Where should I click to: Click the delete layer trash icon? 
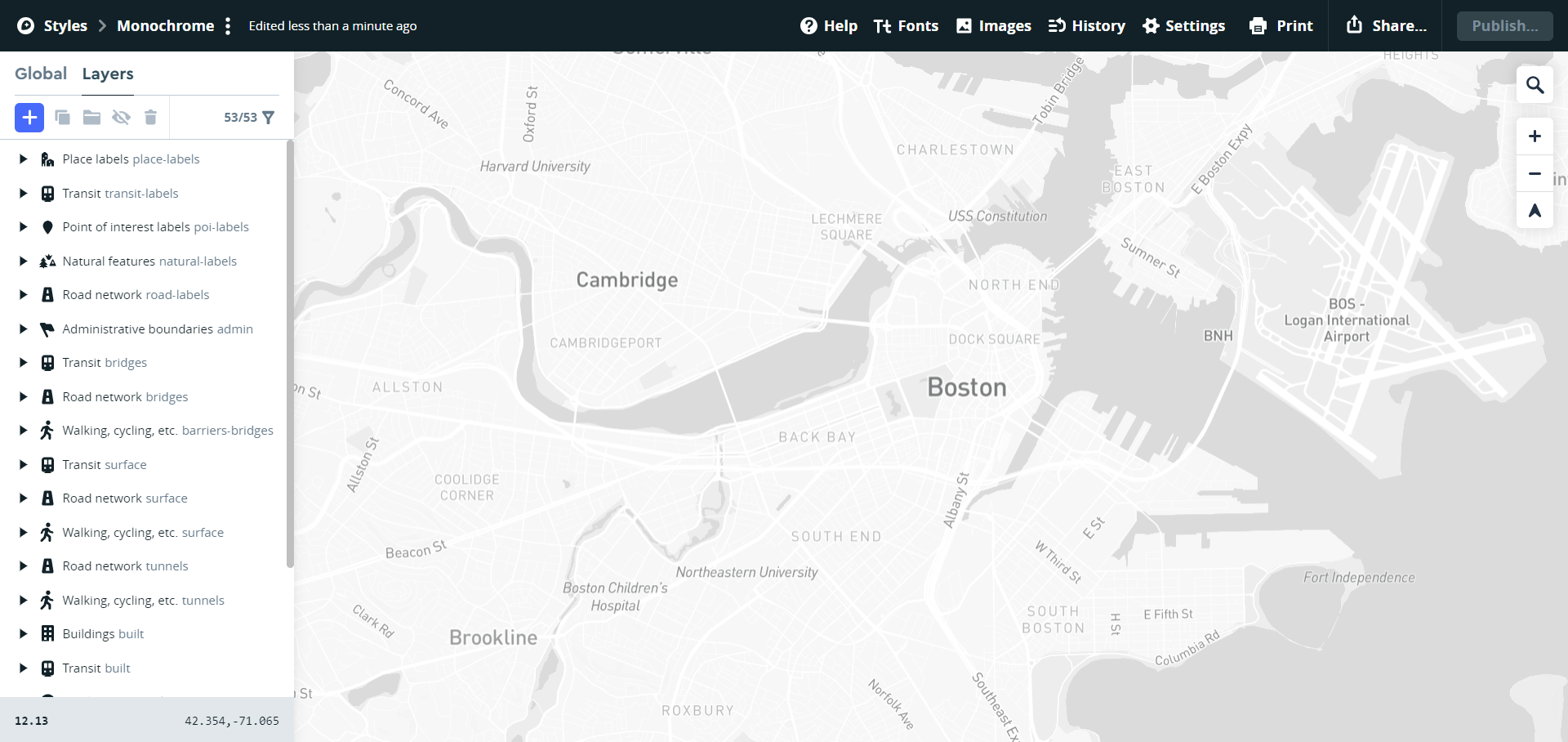(x=150, y=118)
